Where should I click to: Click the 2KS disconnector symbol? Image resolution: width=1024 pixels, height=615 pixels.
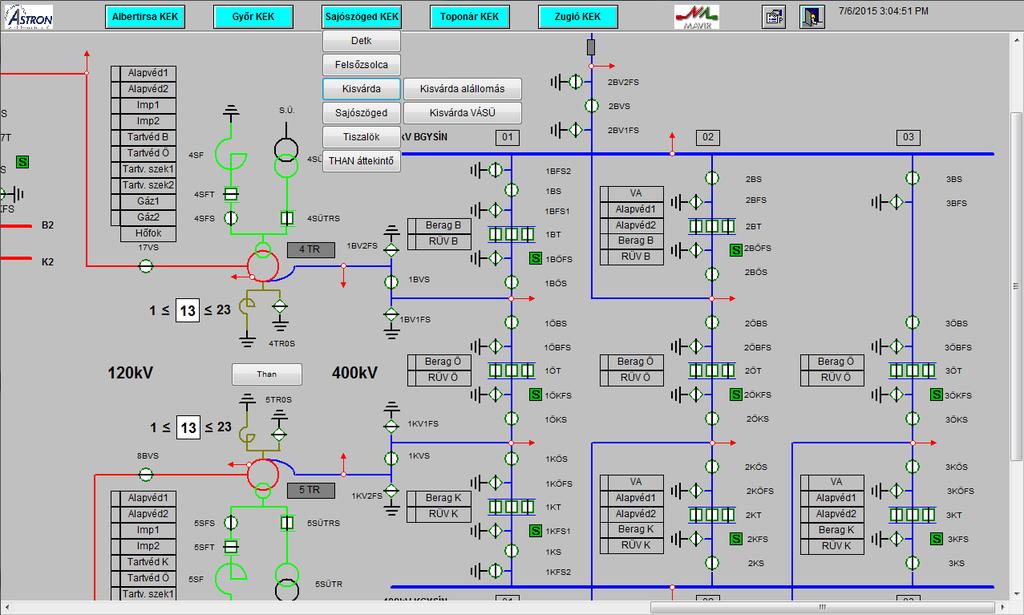coord(712,563)
